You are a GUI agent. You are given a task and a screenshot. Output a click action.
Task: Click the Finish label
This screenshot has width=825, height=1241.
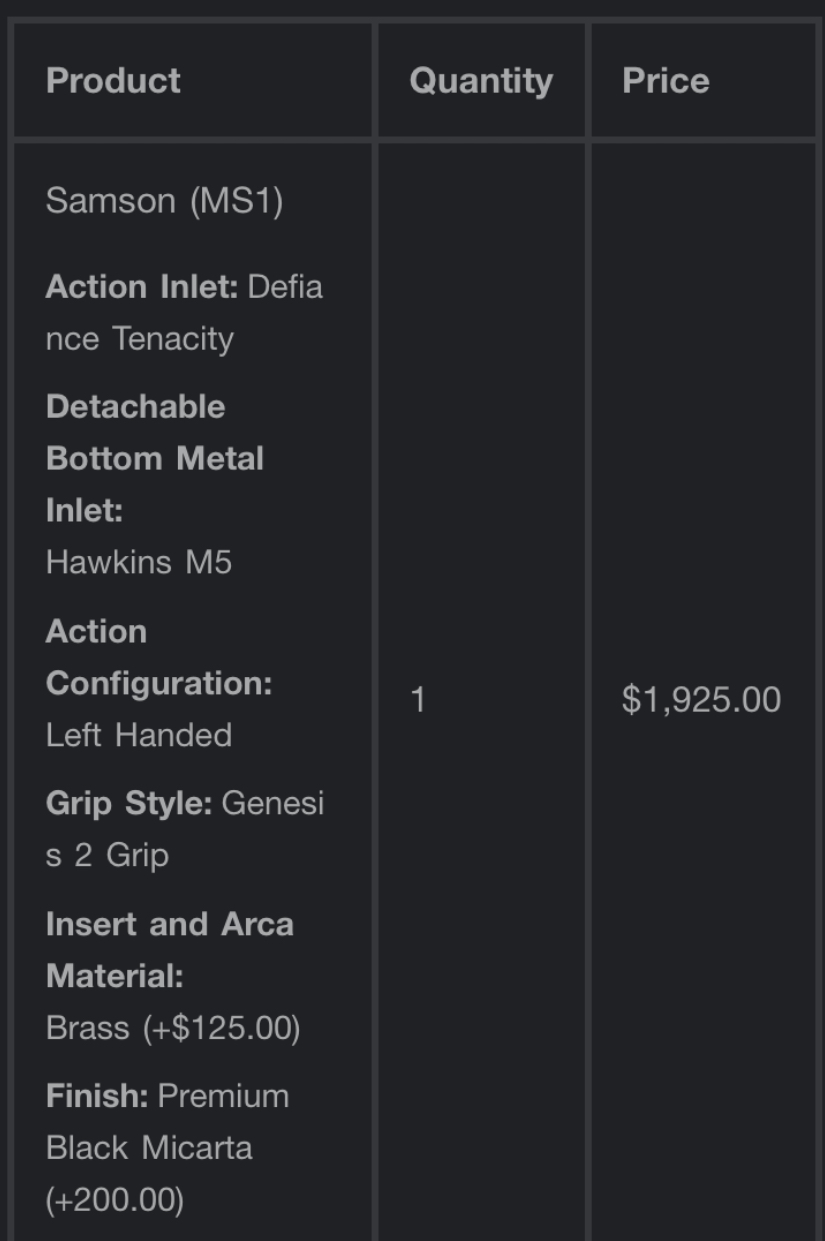tap(96, 1096)
